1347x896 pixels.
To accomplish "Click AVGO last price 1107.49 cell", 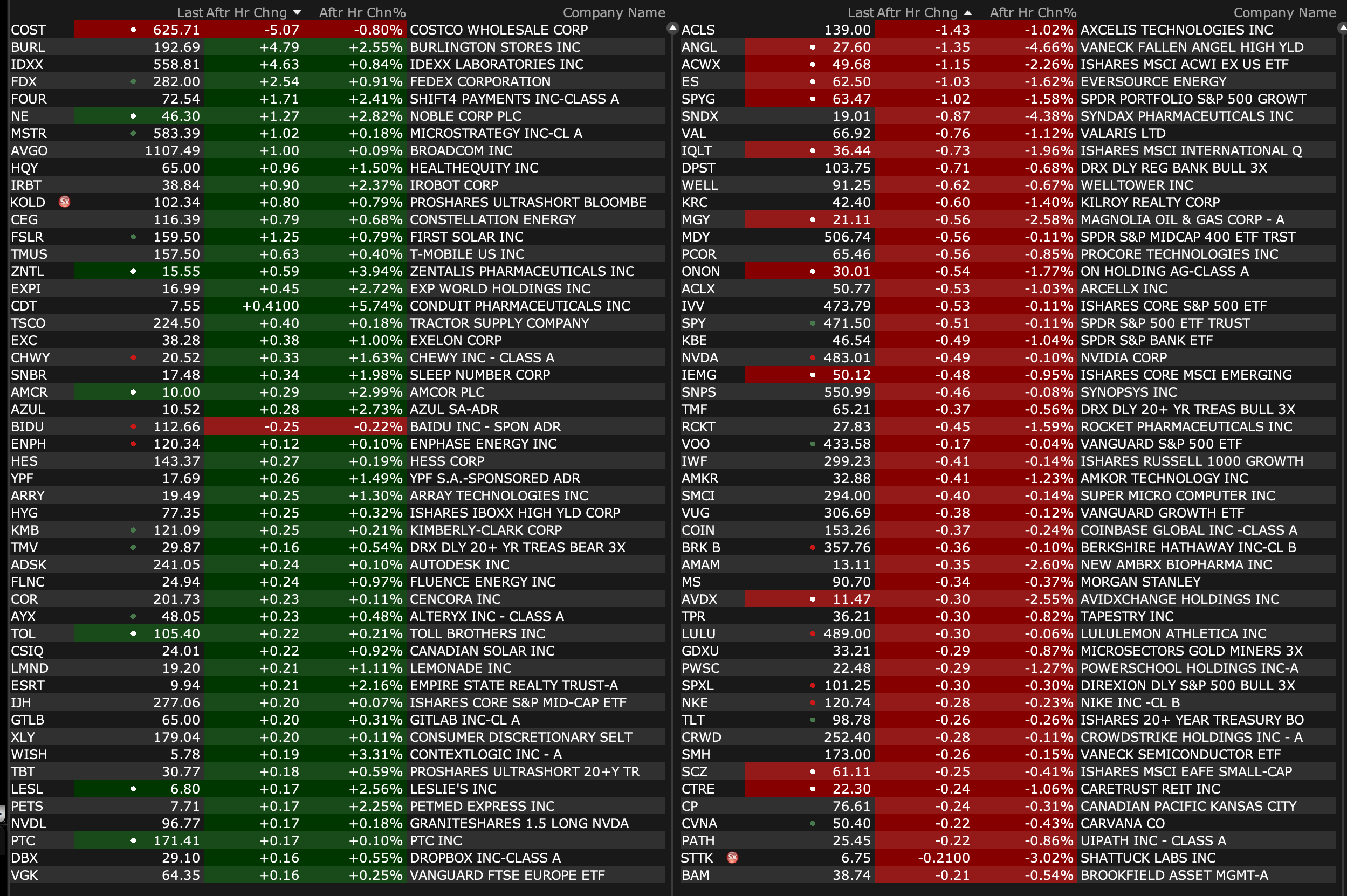I will tap(172, 151).
